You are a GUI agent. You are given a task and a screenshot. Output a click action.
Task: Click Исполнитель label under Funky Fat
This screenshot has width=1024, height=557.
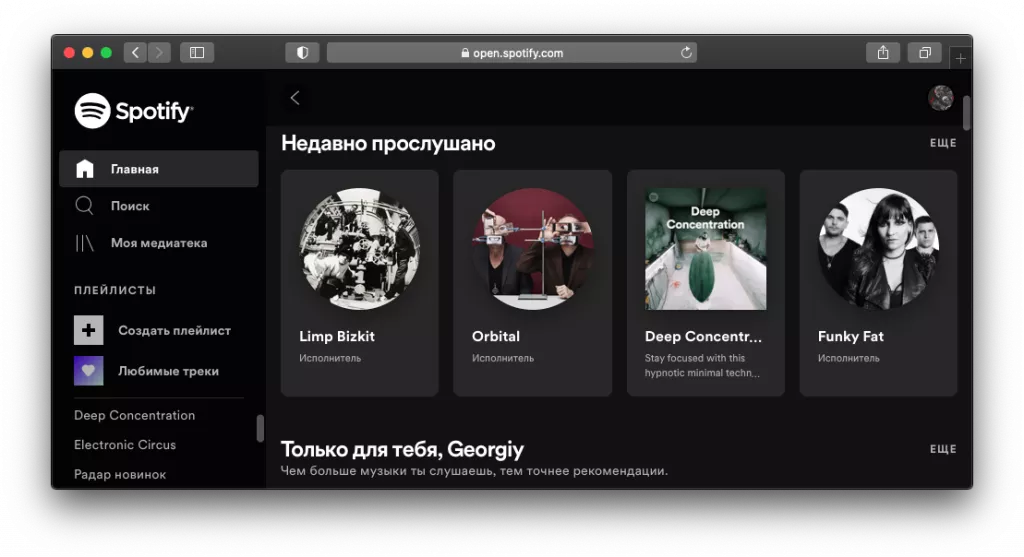pyautogui.click(x=848, y=358)
